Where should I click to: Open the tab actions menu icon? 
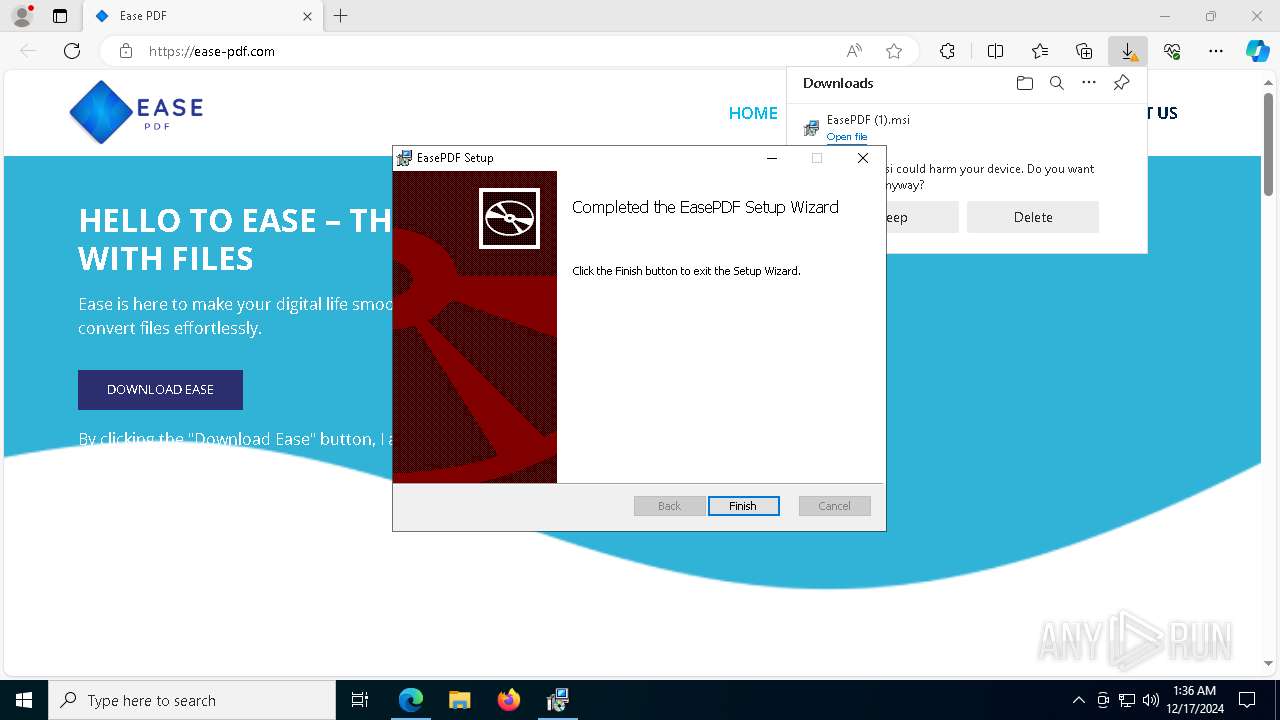60,16
